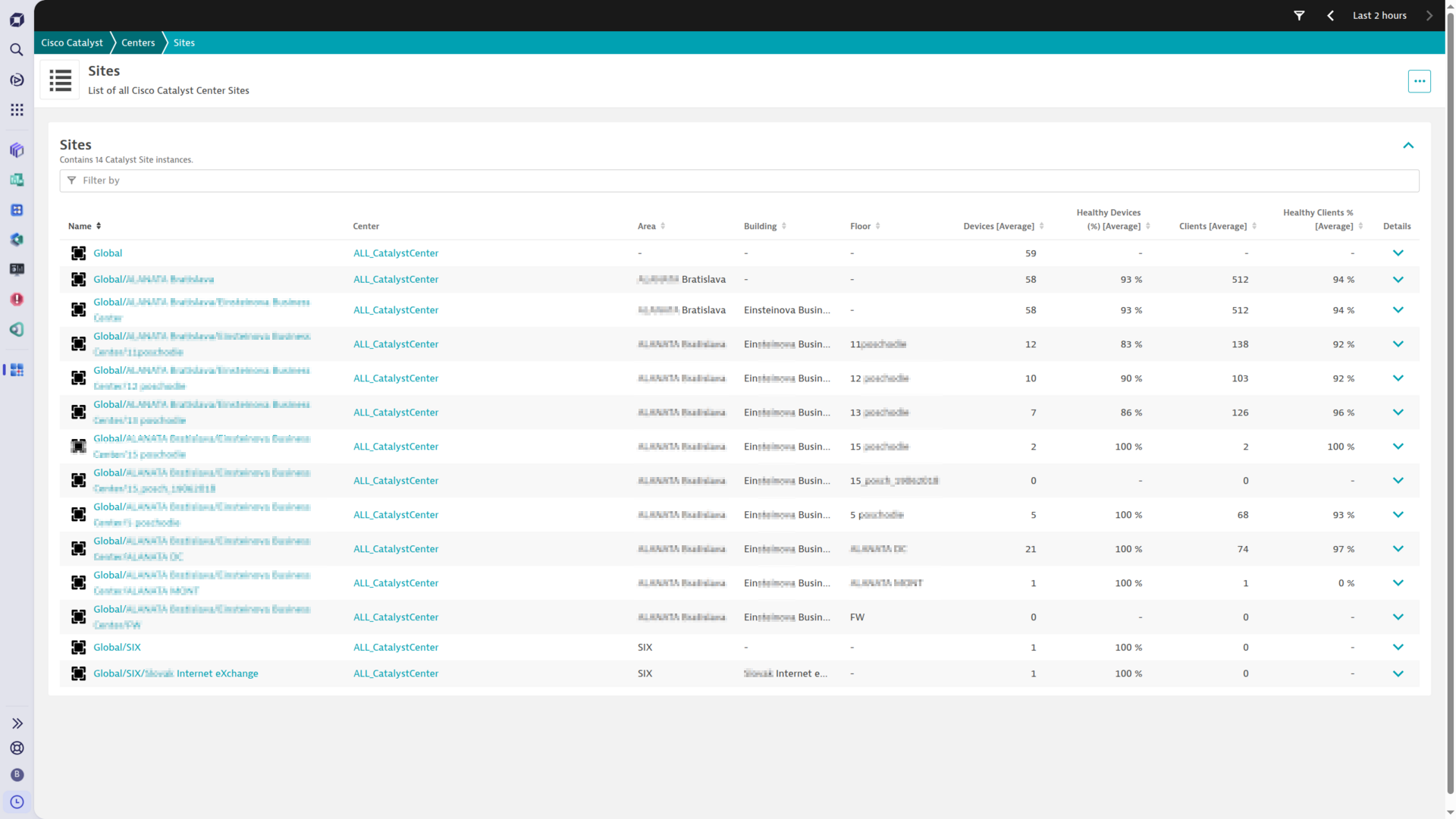Open the Dynatrace home logo
Image resolution: width=1456 pixels, height=819 pixels.
tap(17, 20)
